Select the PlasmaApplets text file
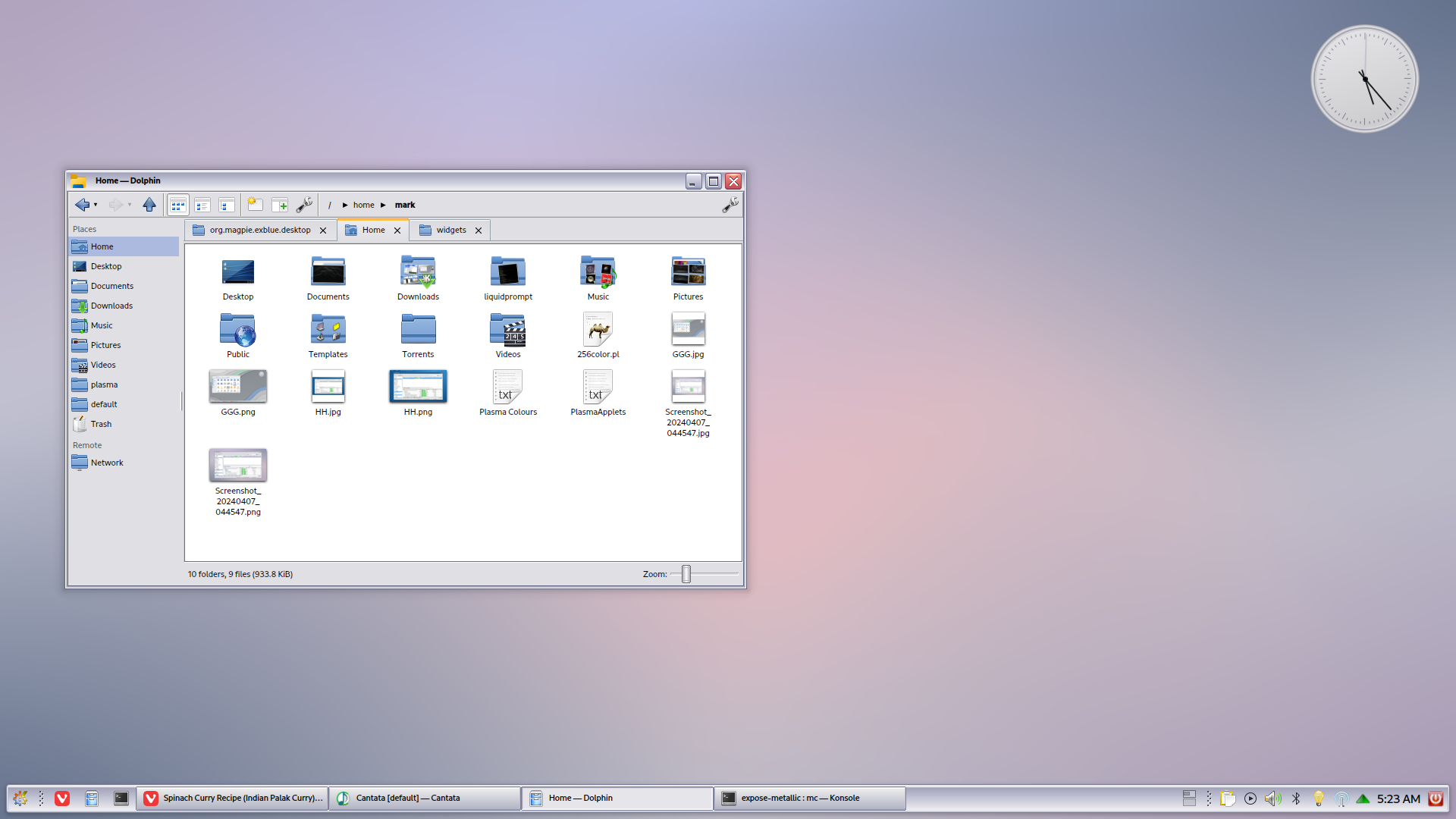The width and height of the screenshot is (1456, 819). (598, 388)
